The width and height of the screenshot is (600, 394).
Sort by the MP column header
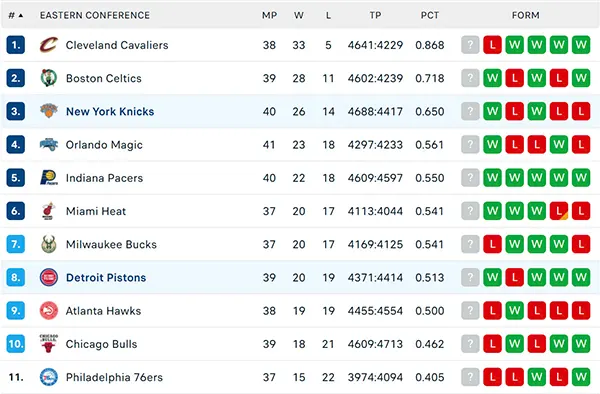pos(269,15)
